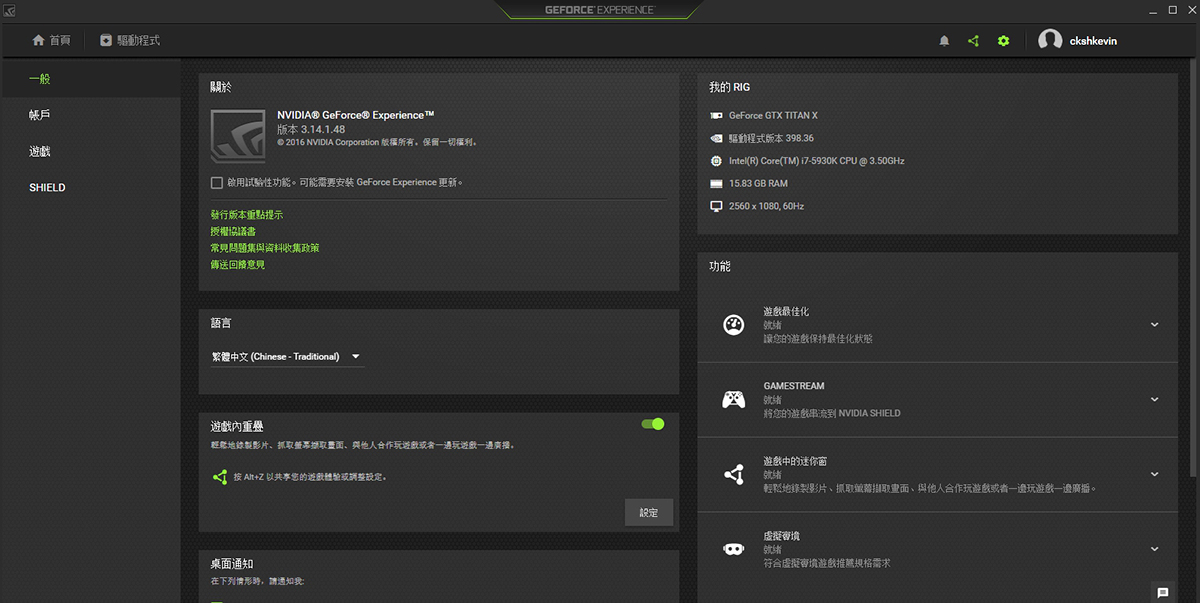Click the notification bell icon
1200x603 pixels.
(x=944, y=41)
